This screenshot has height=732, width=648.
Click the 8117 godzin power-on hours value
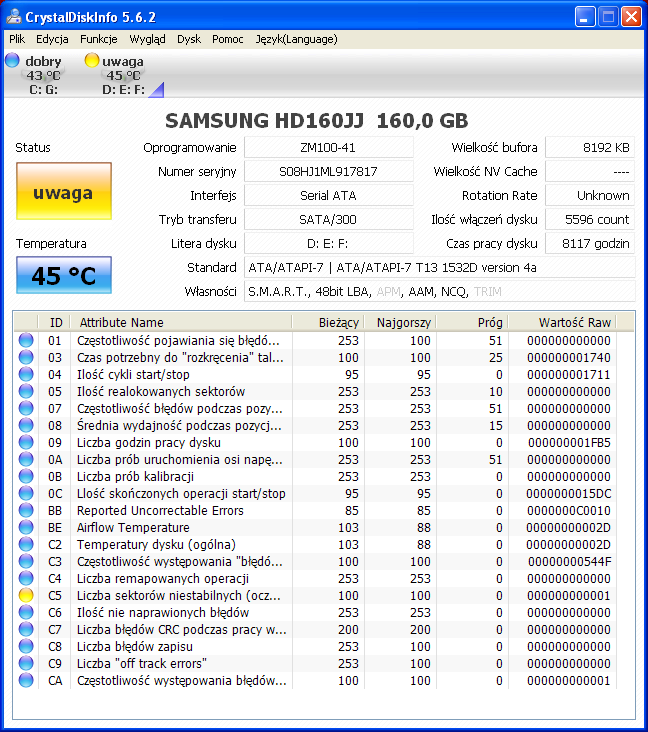[590, 243]
